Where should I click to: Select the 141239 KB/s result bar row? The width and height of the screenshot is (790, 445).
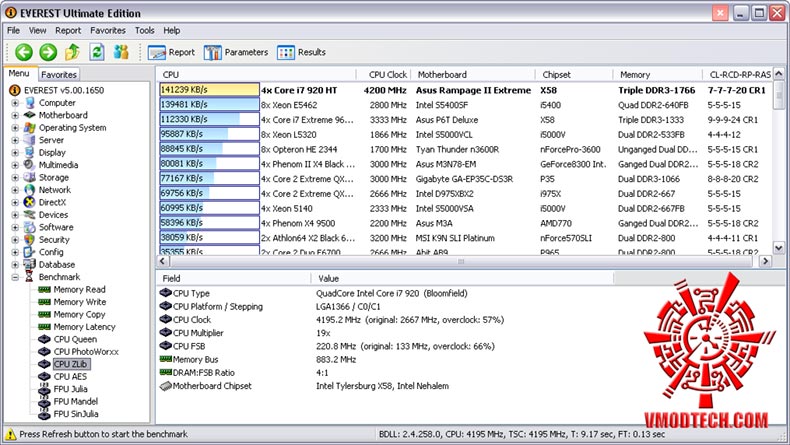tap(209, 89)
